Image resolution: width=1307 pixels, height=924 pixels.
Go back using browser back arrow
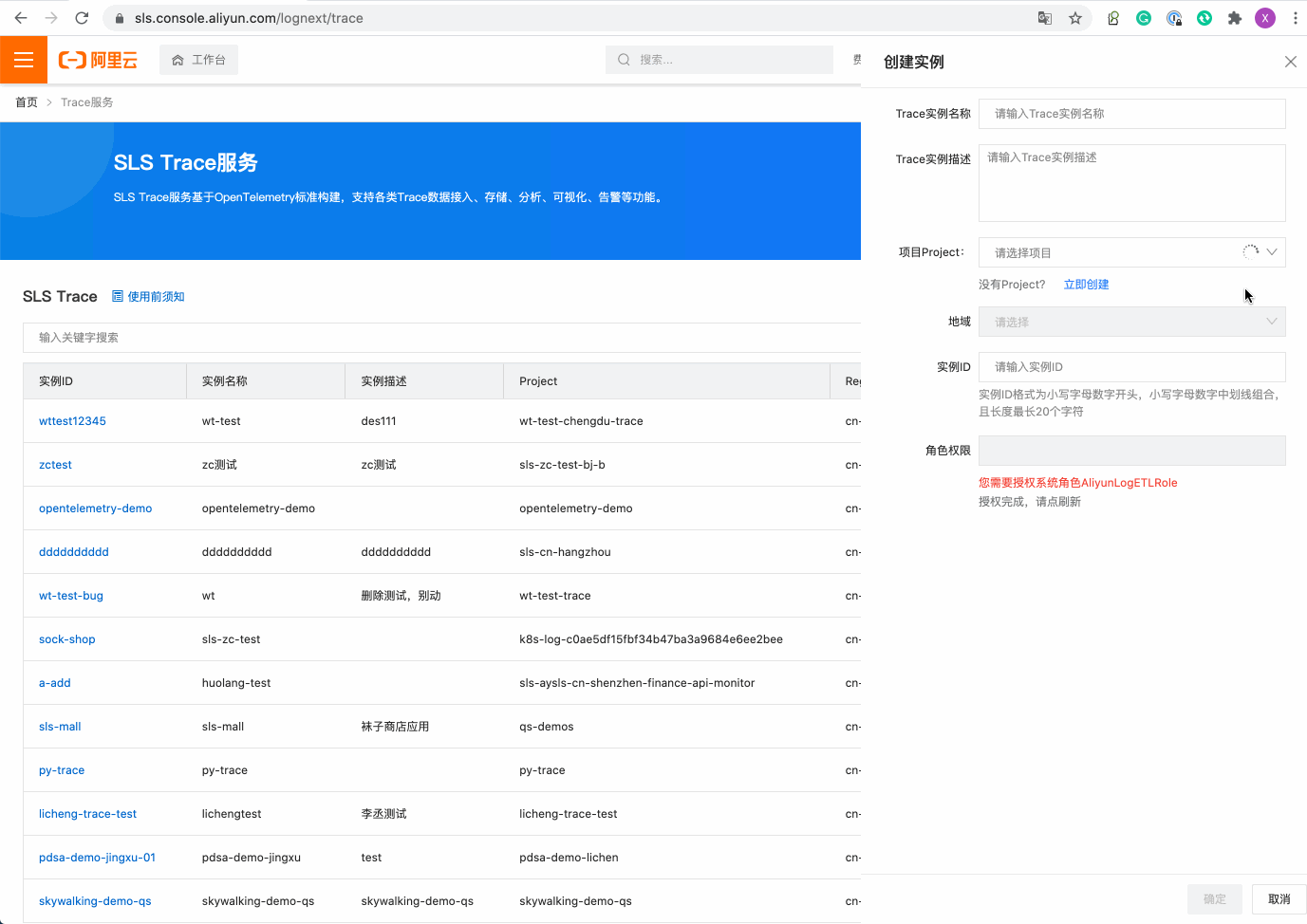21,18
